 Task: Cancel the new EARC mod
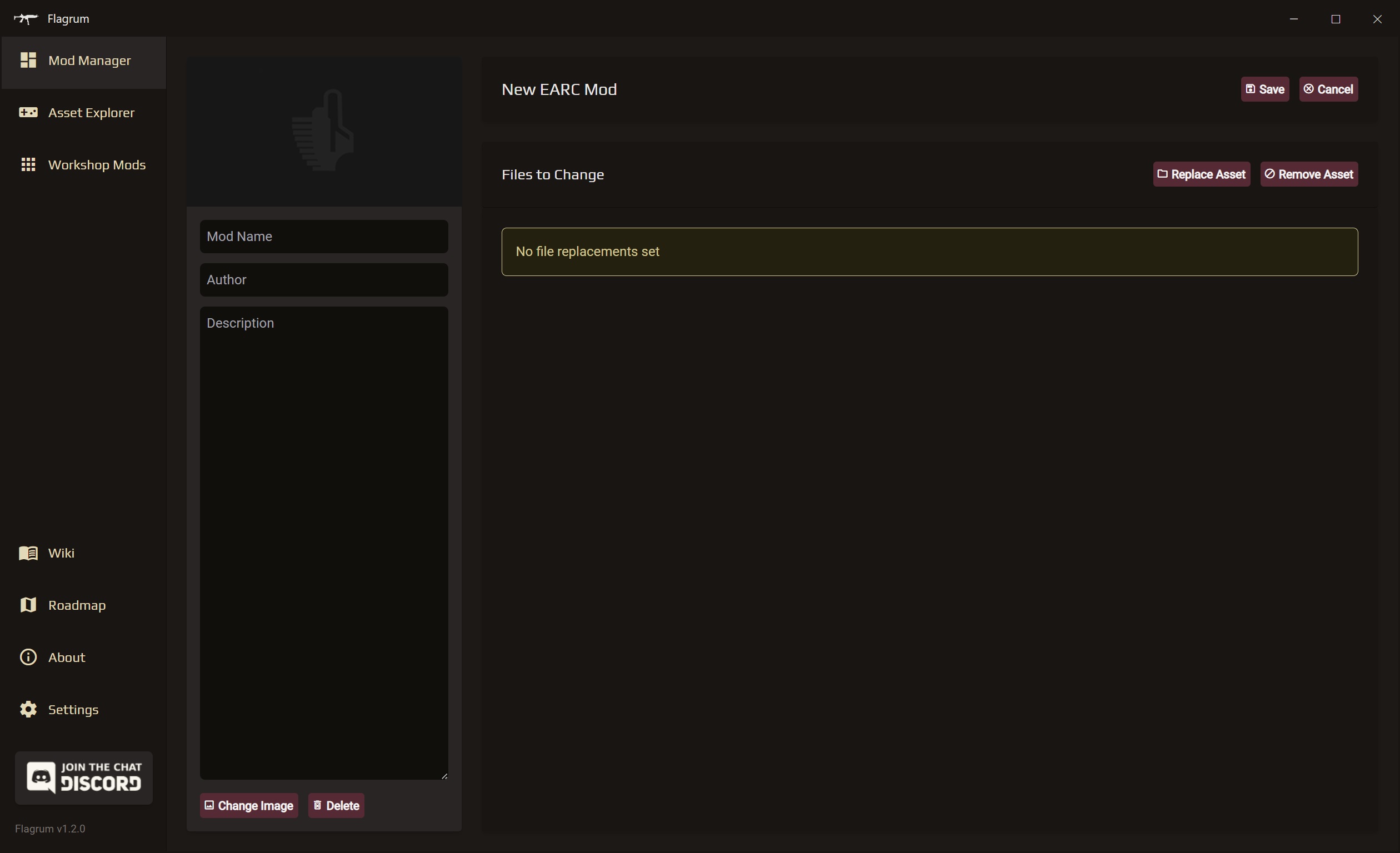1328,89
